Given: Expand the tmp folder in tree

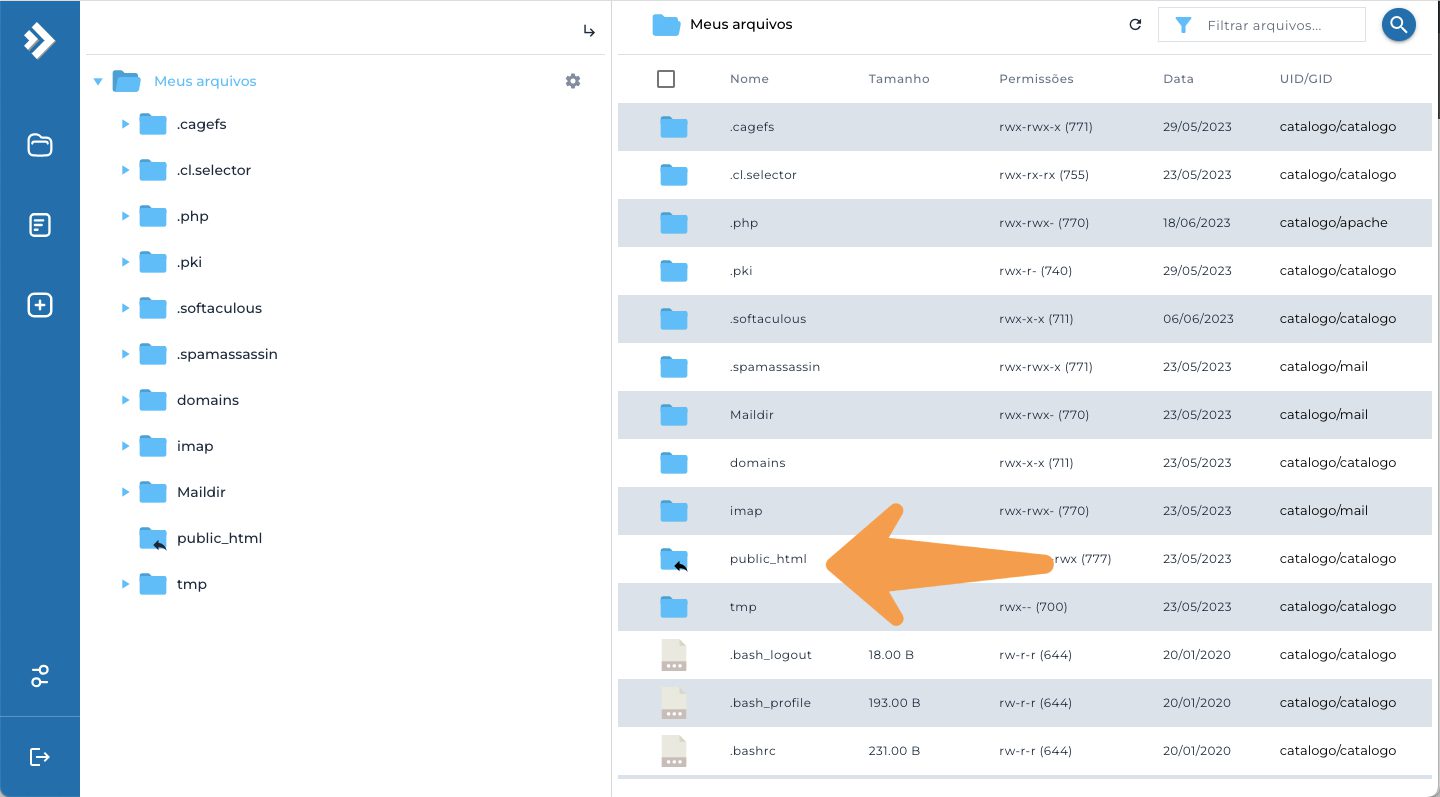Looking at the screenshot, I should click(x=125, y=584).
